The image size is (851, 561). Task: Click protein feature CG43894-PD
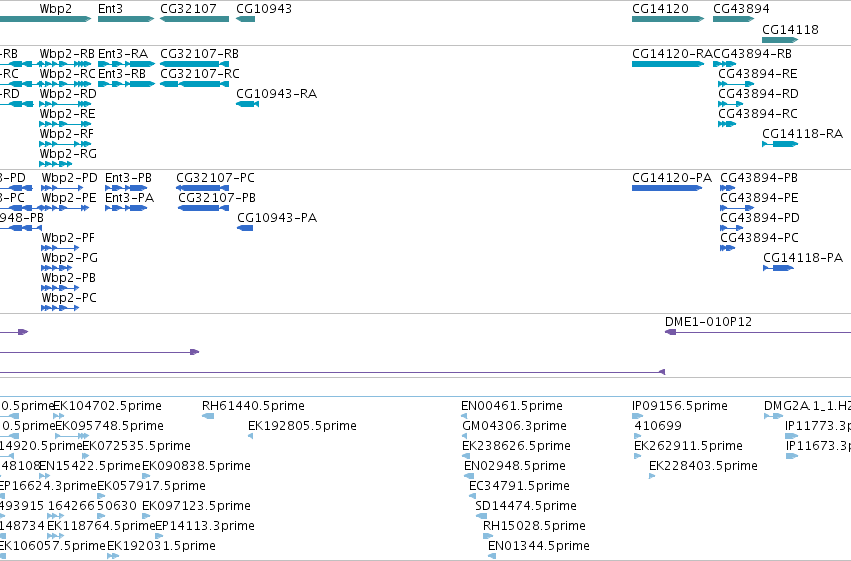(732, 228)
